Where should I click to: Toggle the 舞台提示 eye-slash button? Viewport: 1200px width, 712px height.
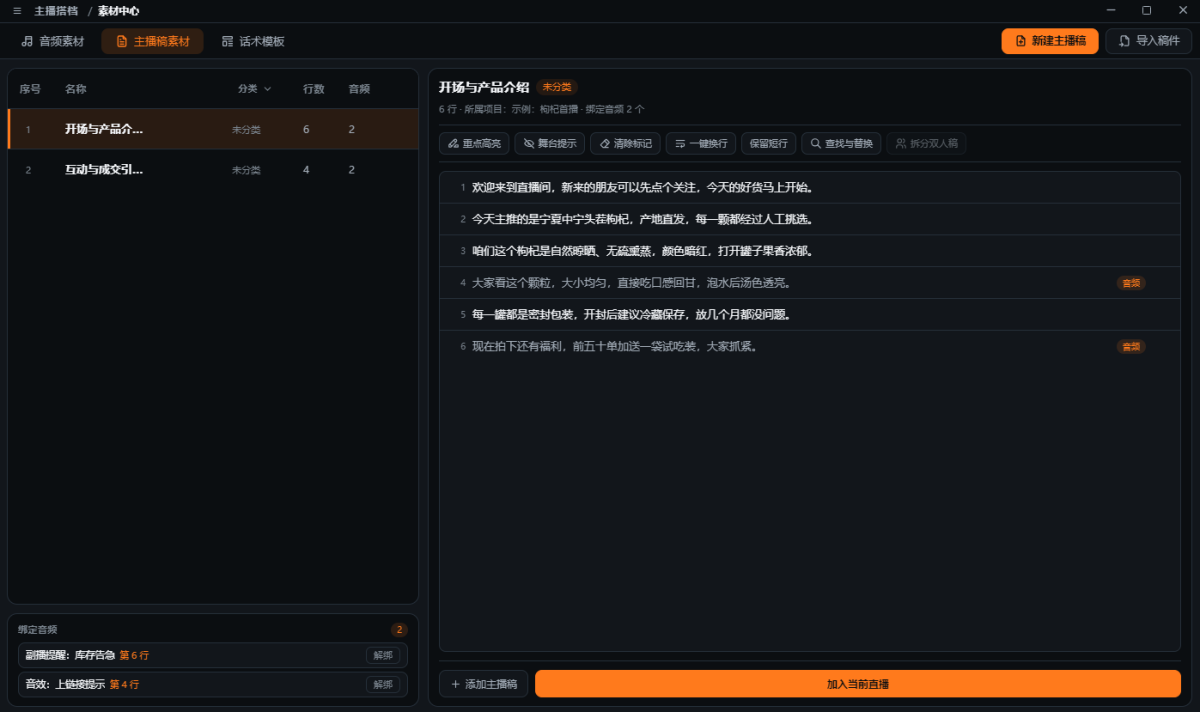551,144
